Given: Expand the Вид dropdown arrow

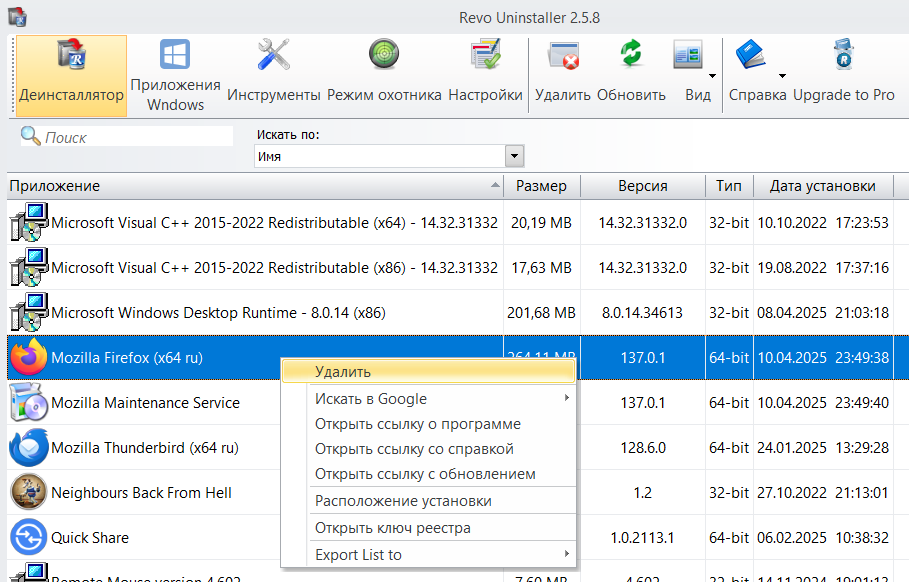Looking at the screenshot, I should coord(712,76).
